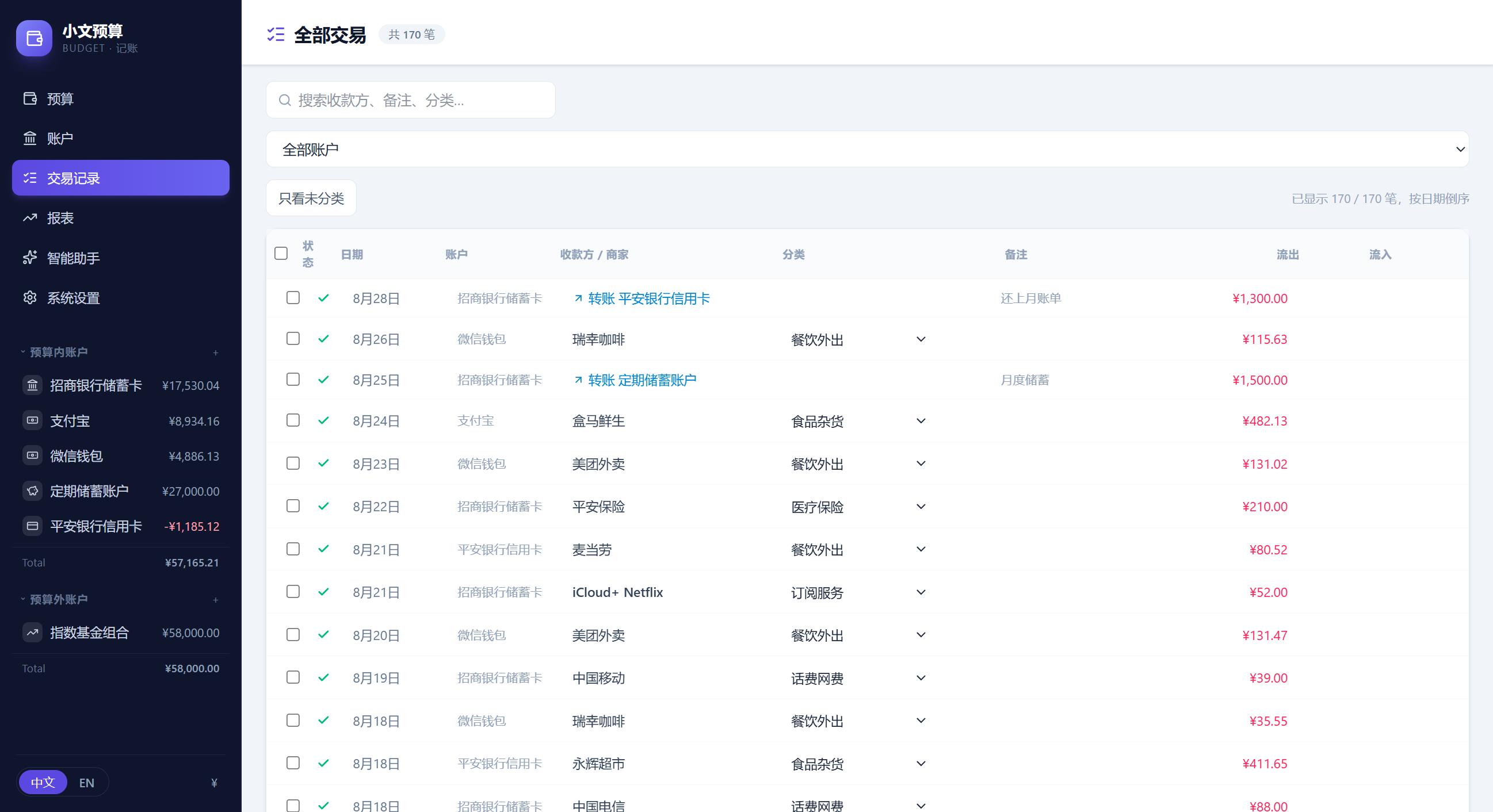Select checkbox for 8月26日 瑞幸咖啡 transaction

pyautogui.click(x=293, y=339)
